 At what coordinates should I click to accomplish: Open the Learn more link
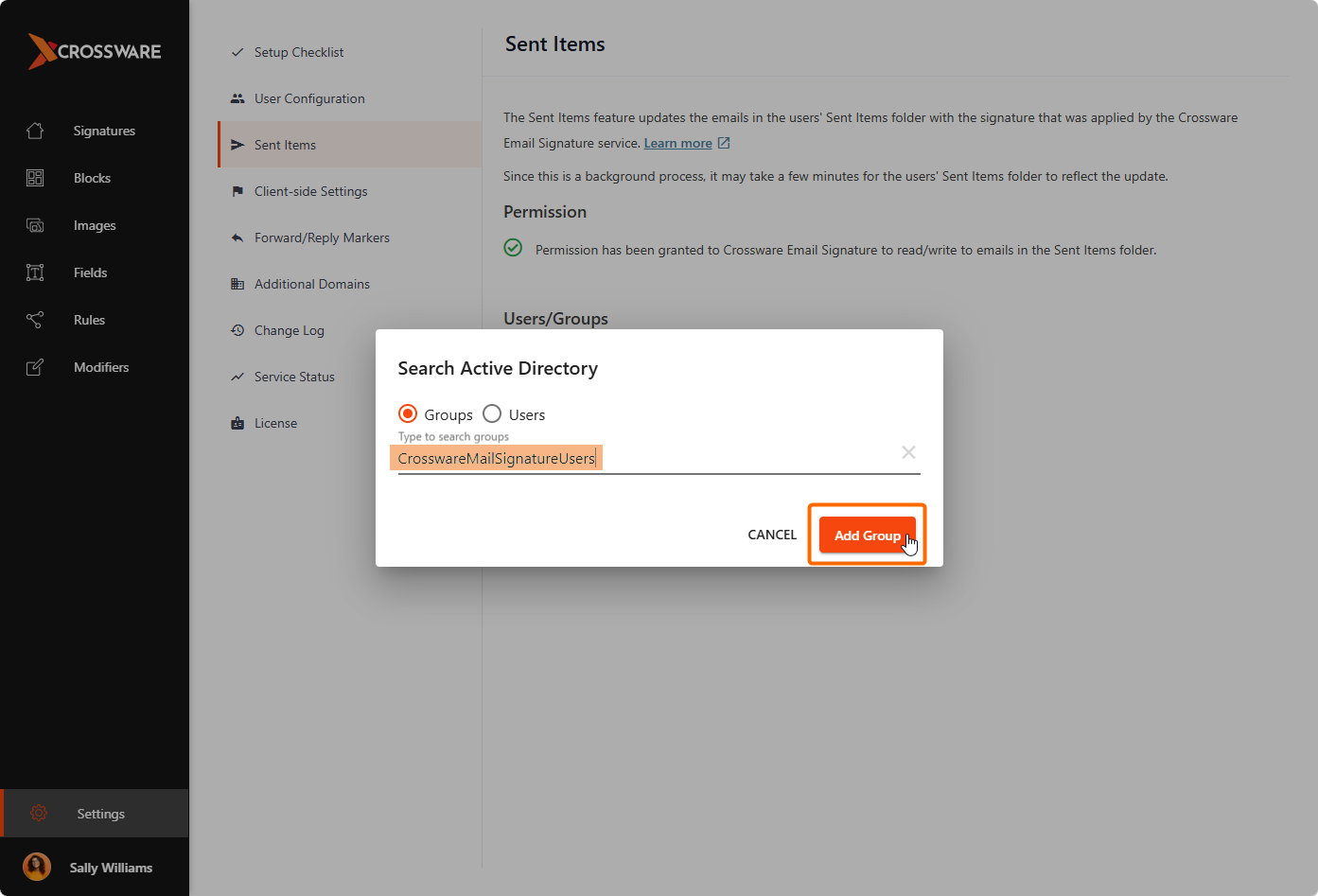click(x=678, y=143)
